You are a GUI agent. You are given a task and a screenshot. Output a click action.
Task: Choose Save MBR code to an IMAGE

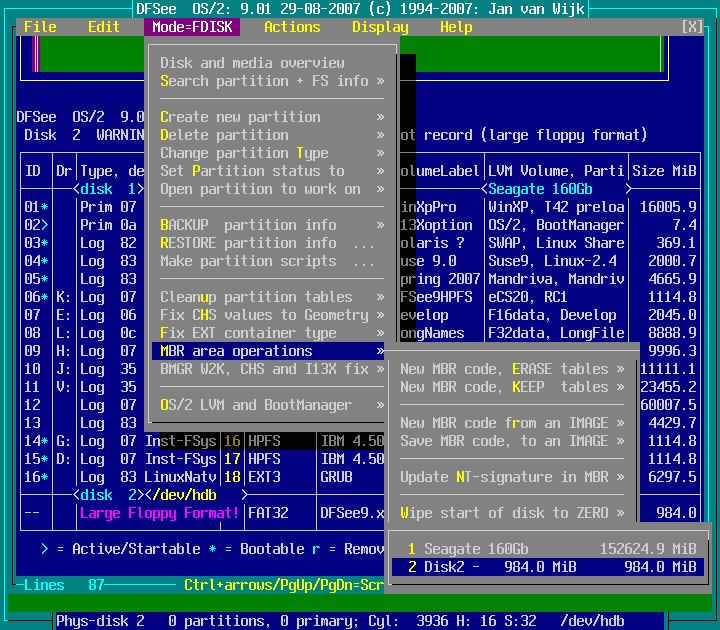(x=512, y=441)
